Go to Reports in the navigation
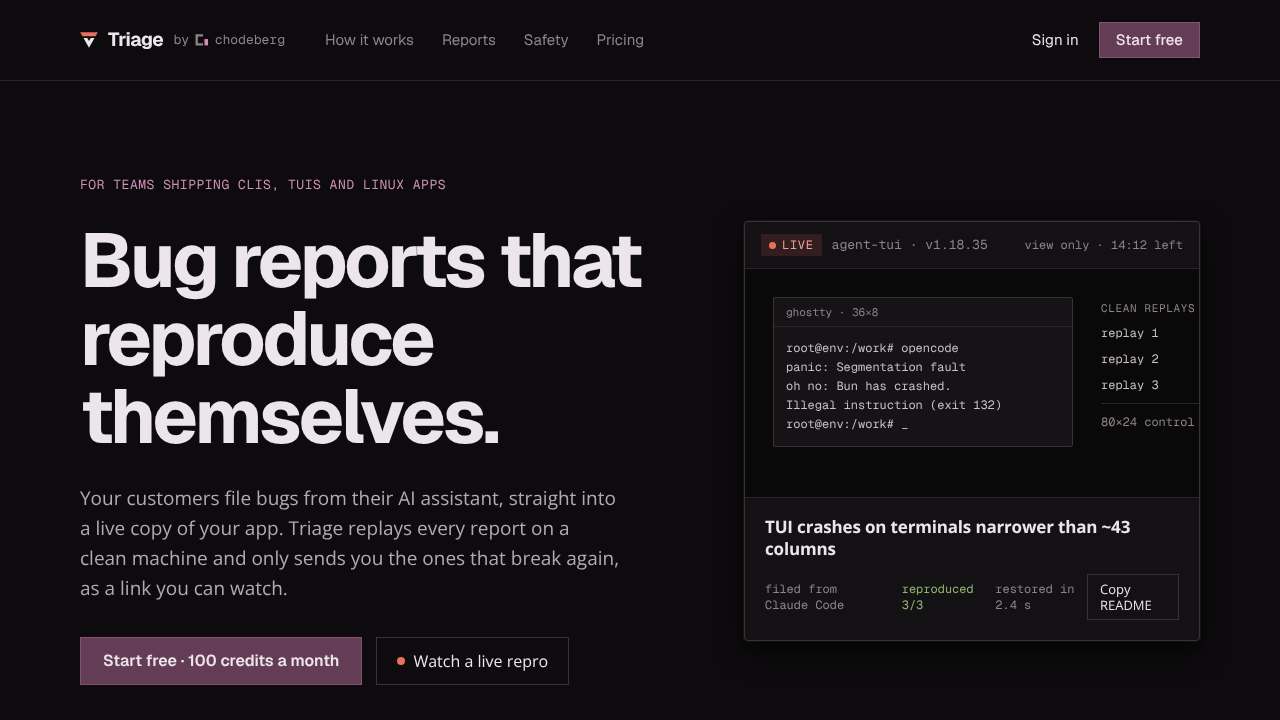This screenshot has width=1280, height=720. (x=469, y=40)
